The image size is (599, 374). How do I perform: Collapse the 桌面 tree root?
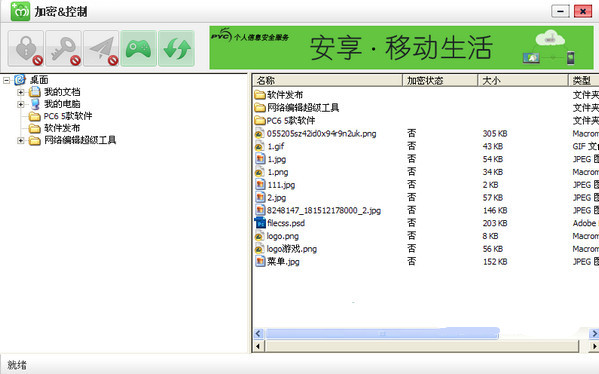pos(6,80)
